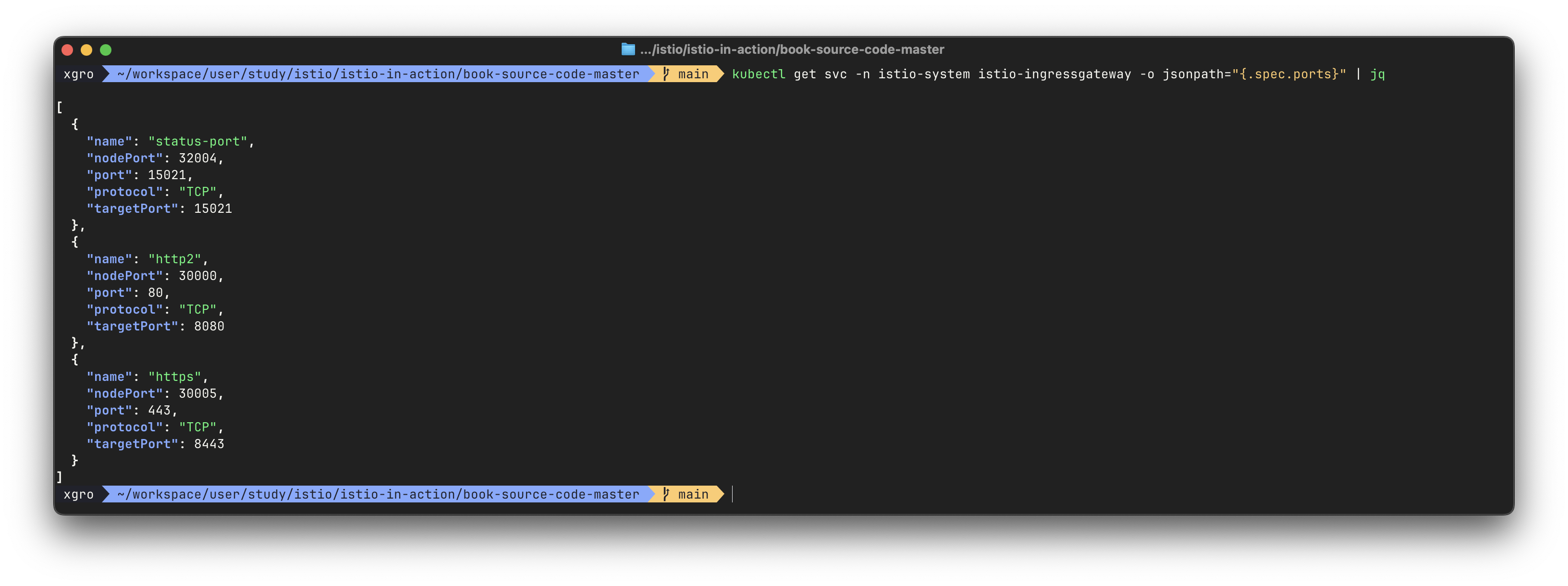Image resolution: width=1568 pixels, height=586 pixels.
Task: Click the "status-port" name value
Action: 198,141
